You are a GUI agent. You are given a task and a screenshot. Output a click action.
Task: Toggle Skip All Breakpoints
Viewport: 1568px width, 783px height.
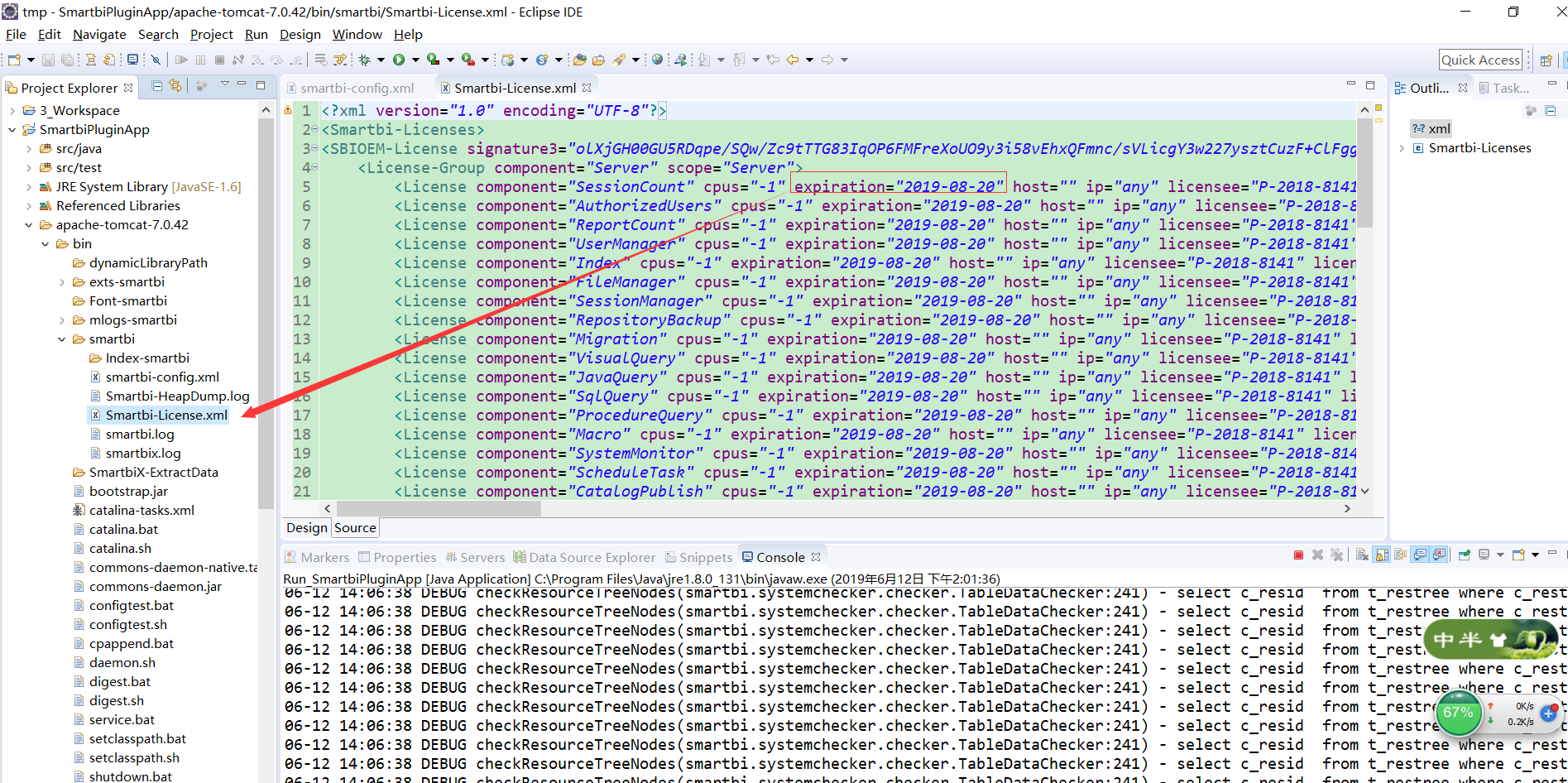tap(156, 60)
